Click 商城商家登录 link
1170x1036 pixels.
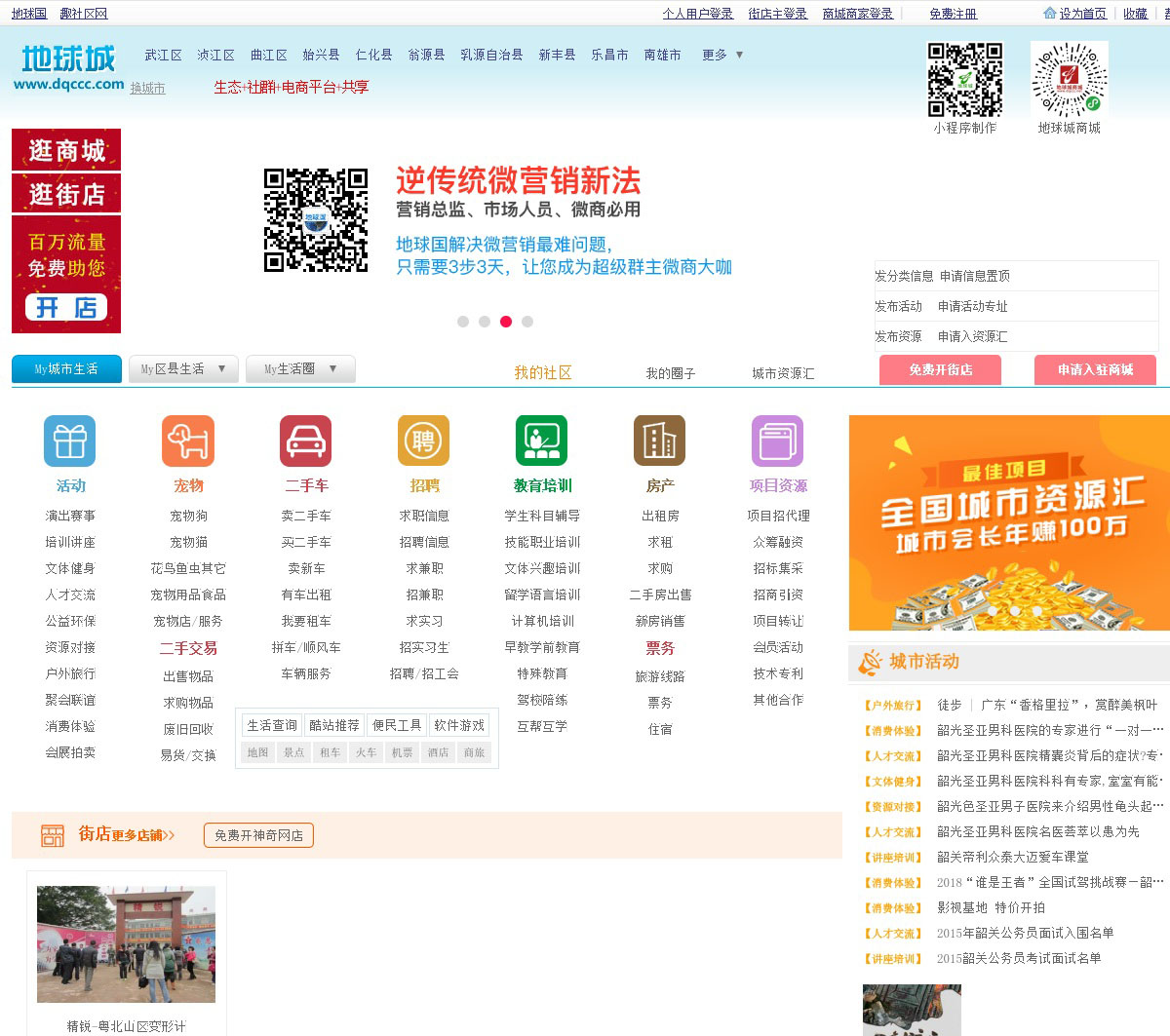tap(858, 14)
